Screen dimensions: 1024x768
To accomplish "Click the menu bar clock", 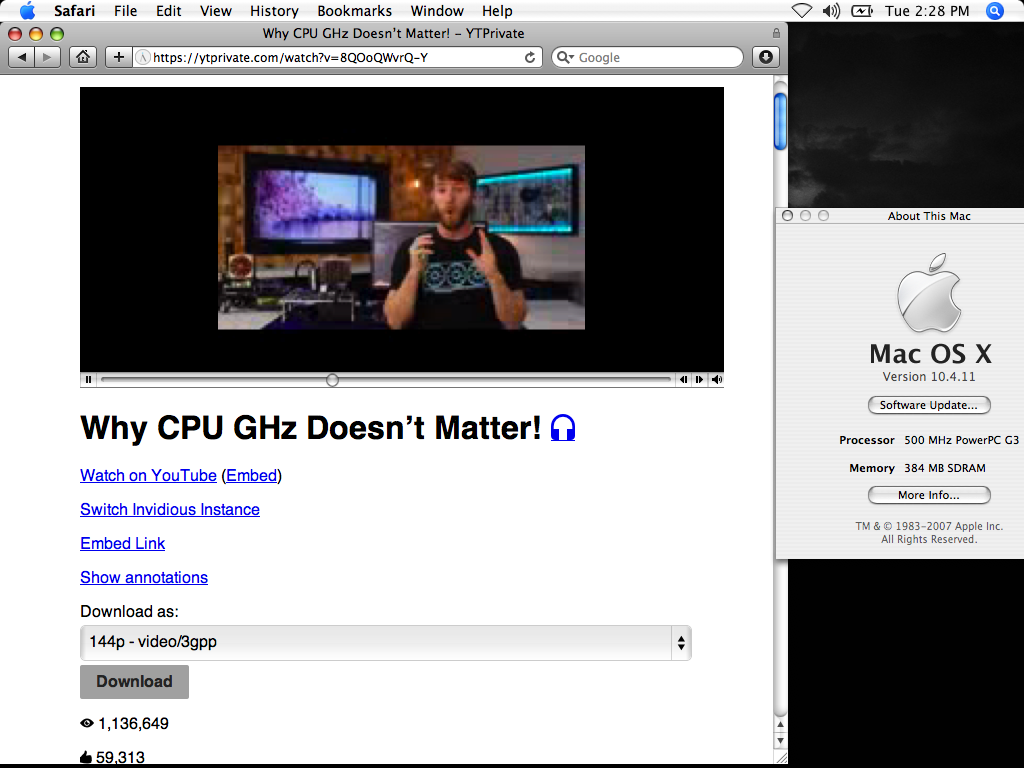I will click(x=927, y=11).
